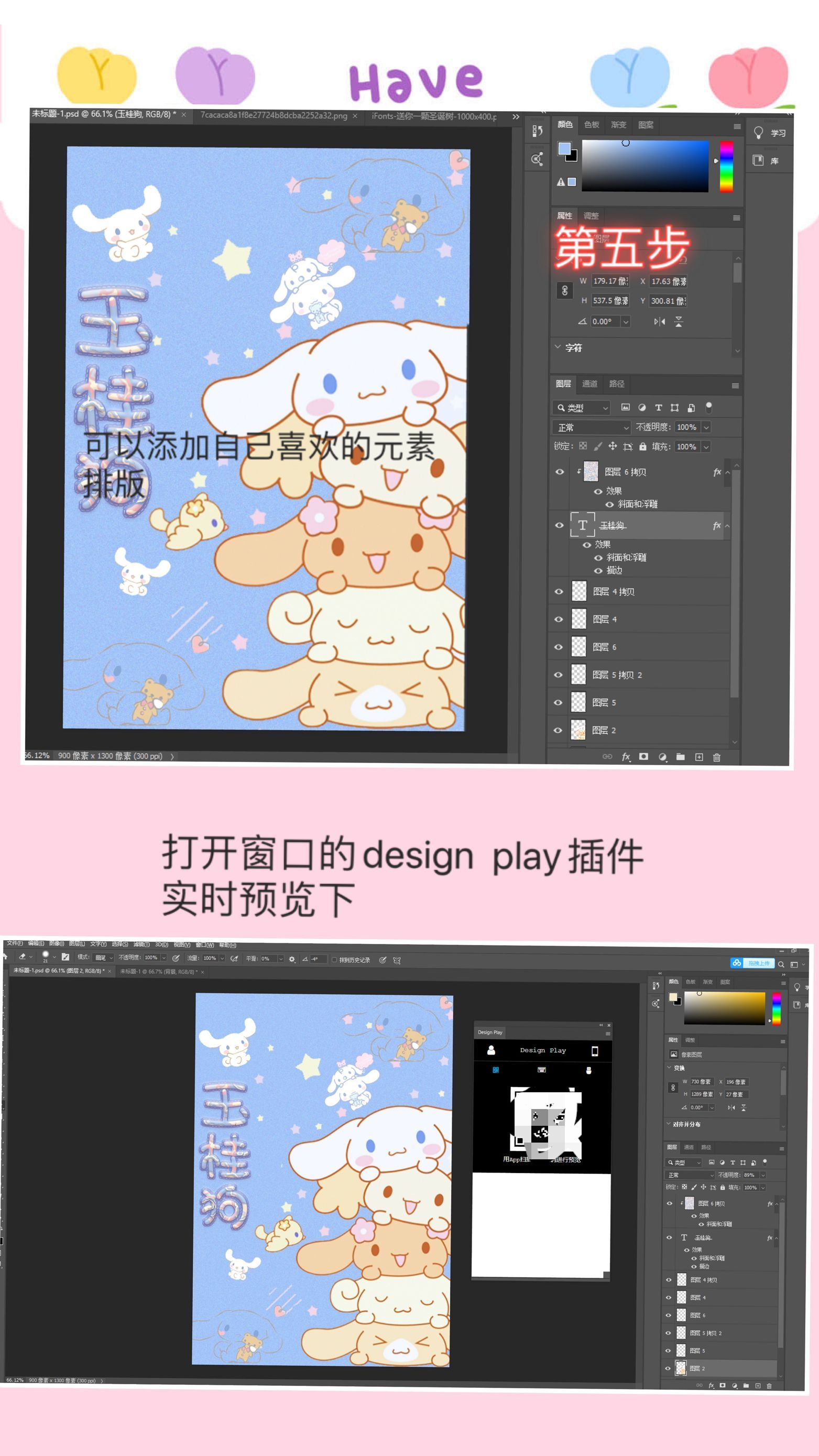Select QR code mode icon in Design Play
Screen dimensions: 819x1456
tap(496, 1070)
